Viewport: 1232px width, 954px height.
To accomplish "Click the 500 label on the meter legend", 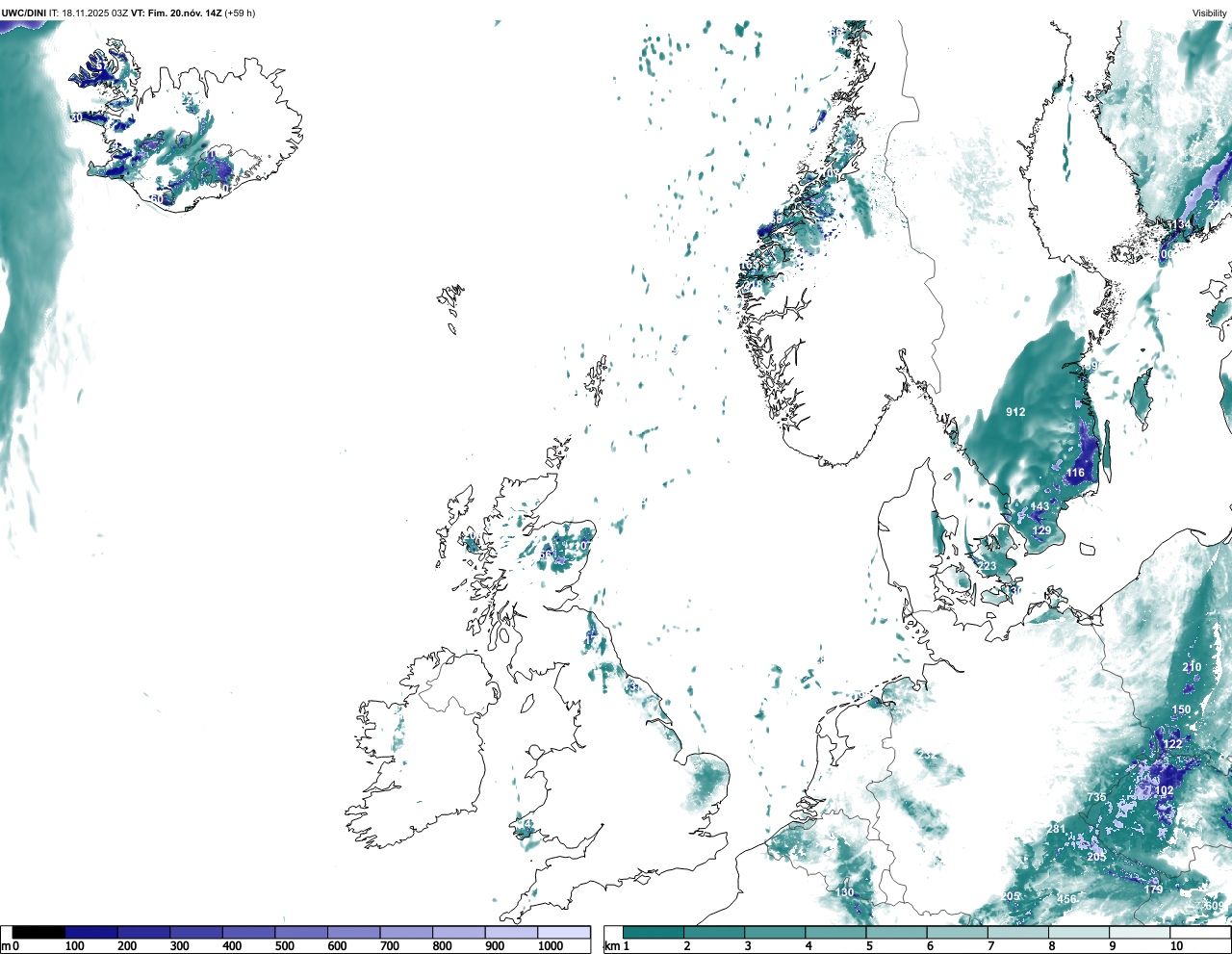I will (x=284, y=946).
